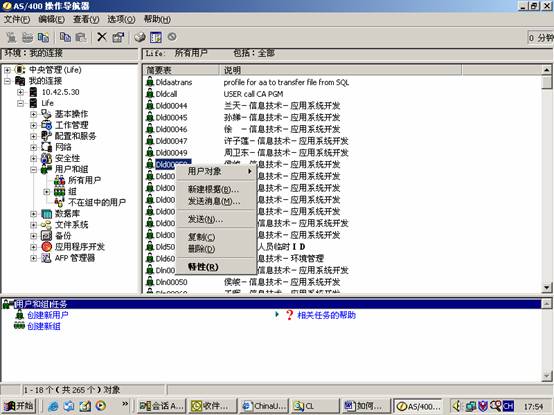
Task: Click the 创建新组 link
Action: pyautogui.click(x=44, y=326)
